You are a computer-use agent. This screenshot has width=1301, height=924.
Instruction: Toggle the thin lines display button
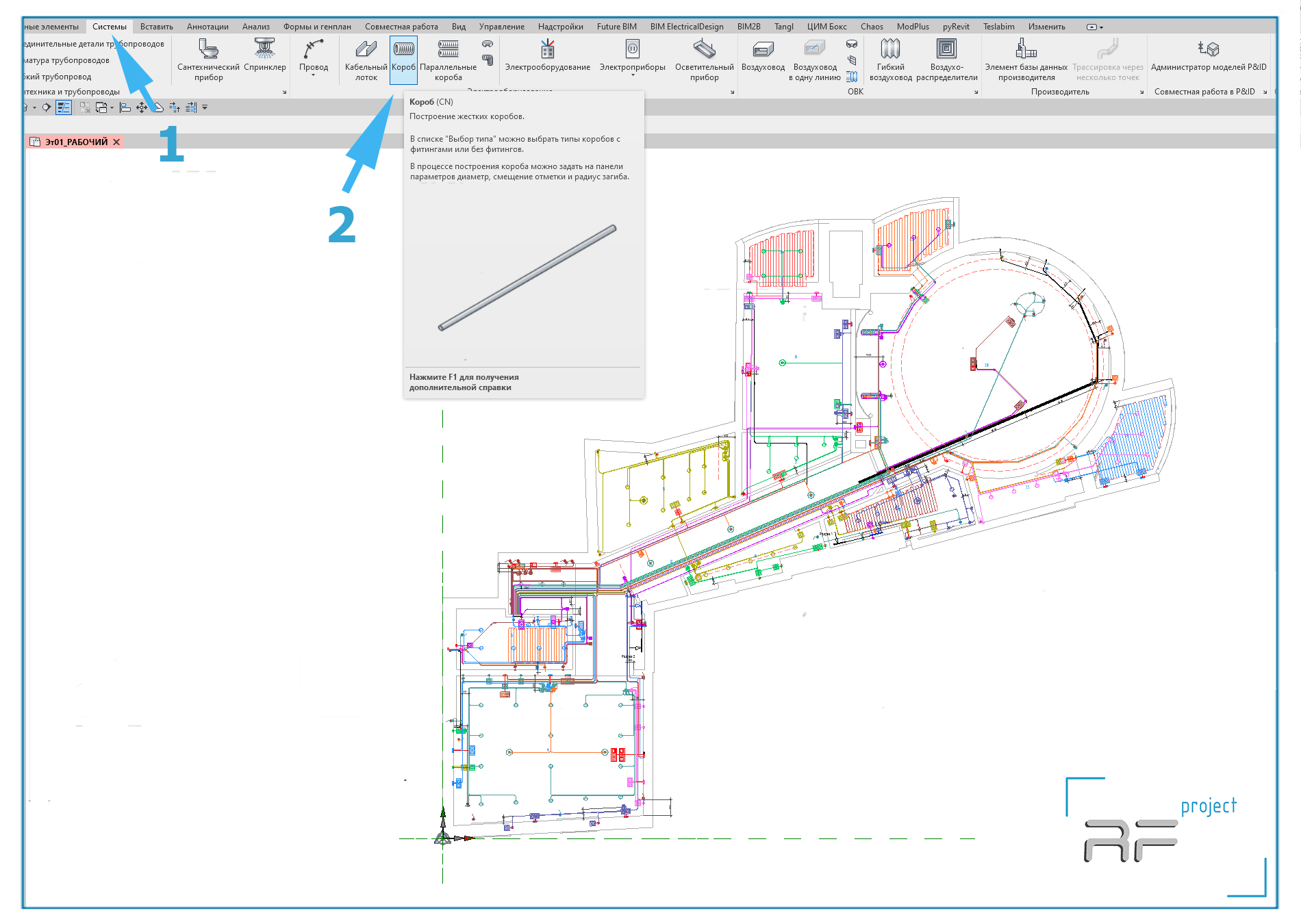click(x=64, y=107)
